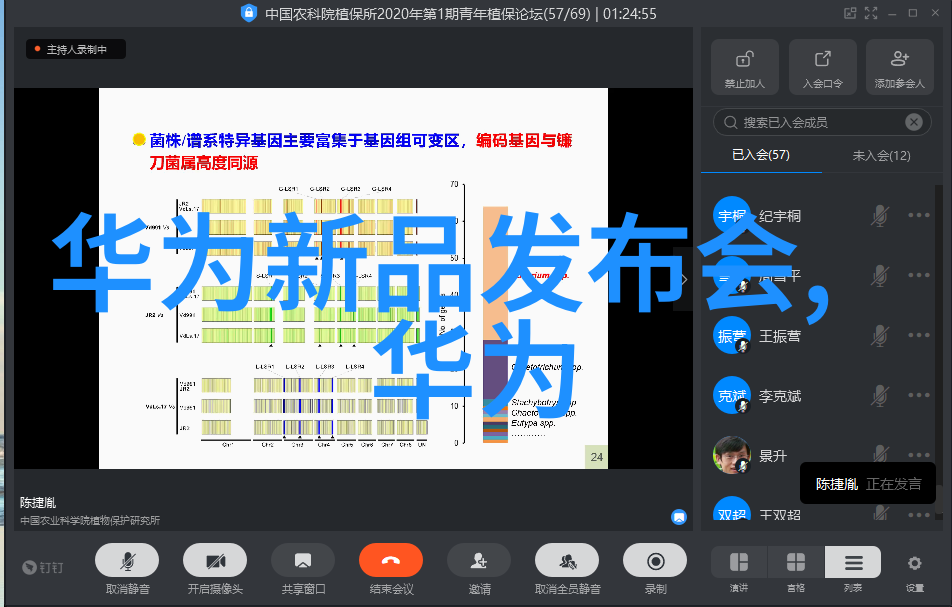Open more options (...) for 王振营
The width and height of the screenshot is (952, 607).
[x=919, y=335]
